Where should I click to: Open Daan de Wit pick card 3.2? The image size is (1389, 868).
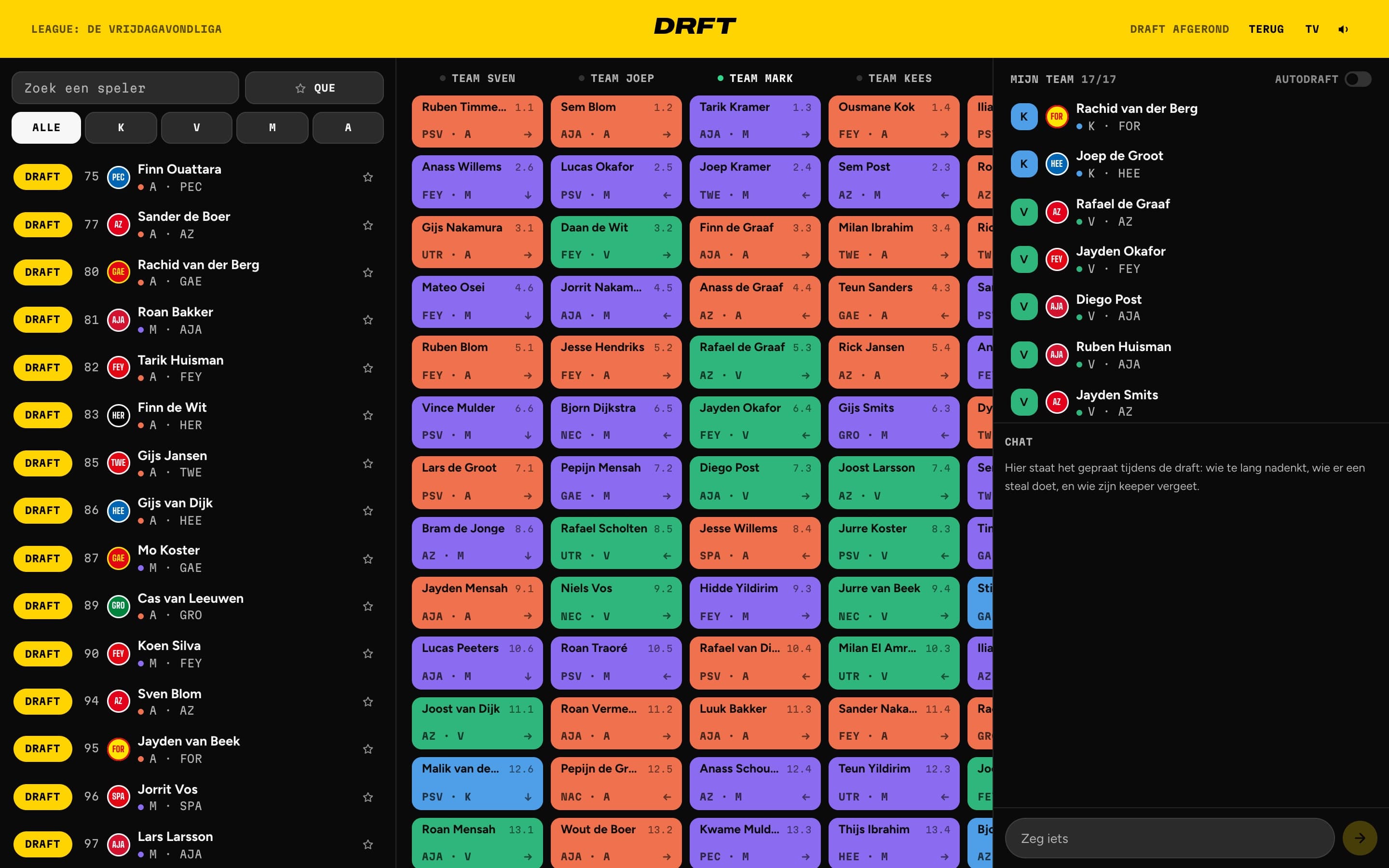point(616,242)
